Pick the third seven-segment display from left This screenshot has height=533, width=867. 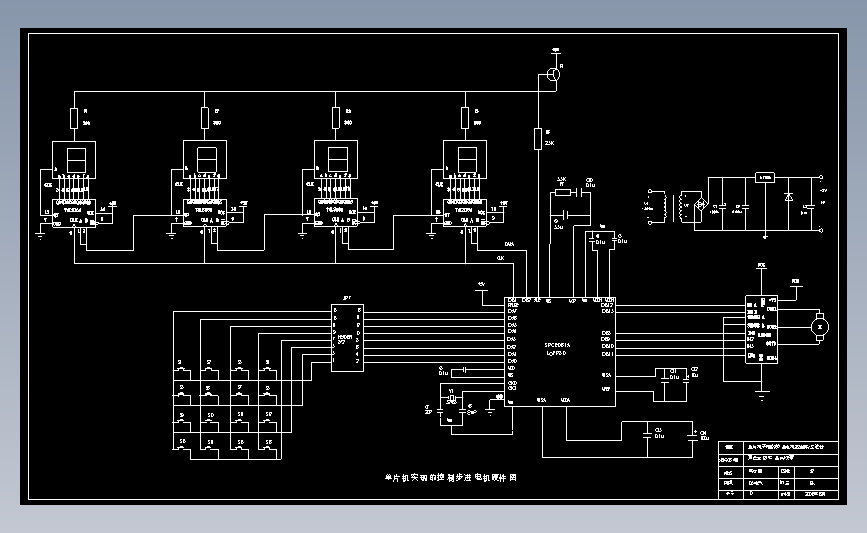tap(336, 159)
